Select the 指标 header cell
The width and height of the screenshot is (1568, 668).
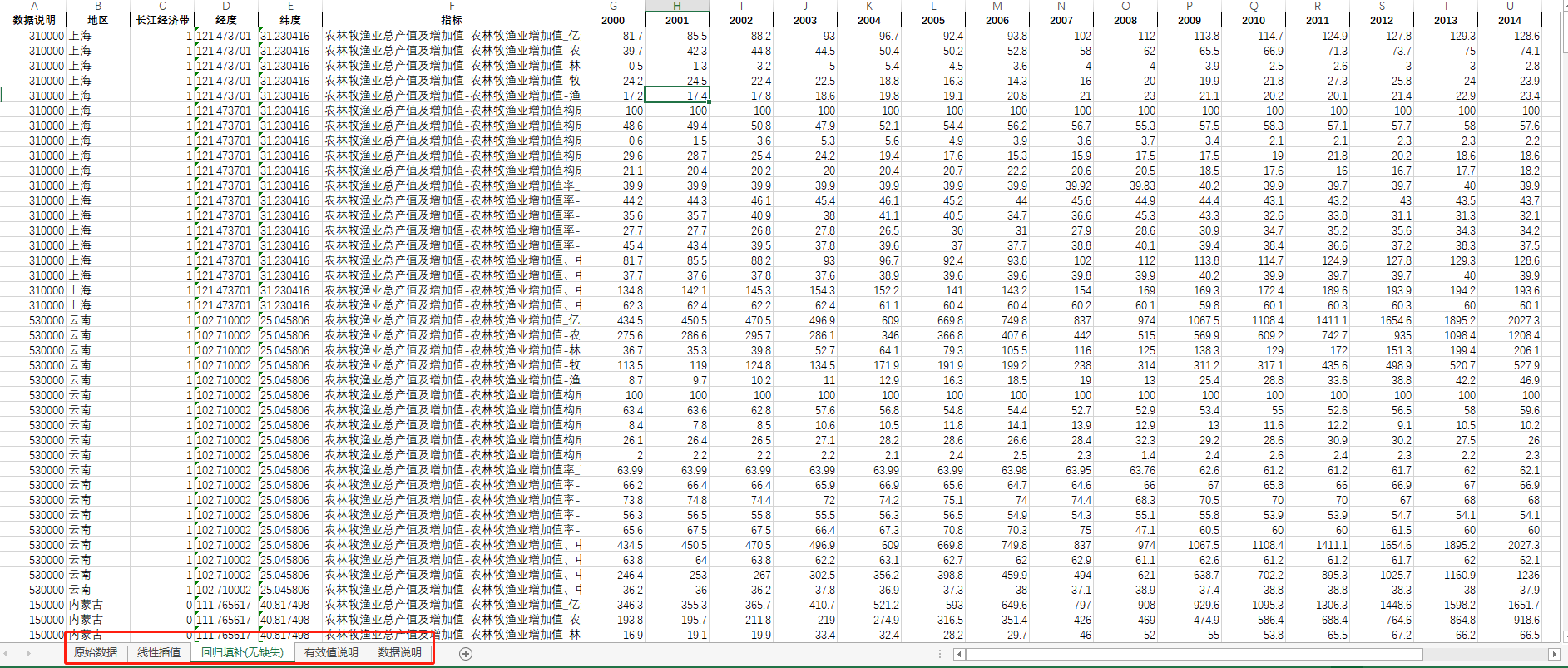coord(452,20)
